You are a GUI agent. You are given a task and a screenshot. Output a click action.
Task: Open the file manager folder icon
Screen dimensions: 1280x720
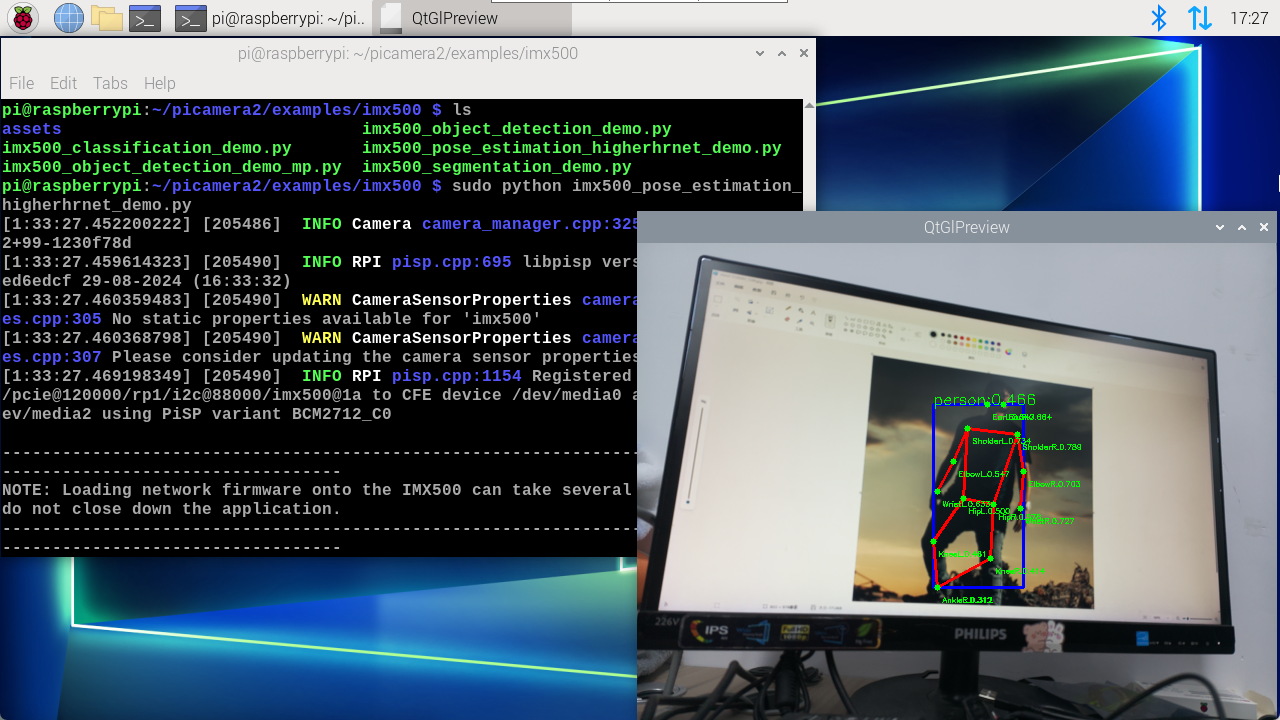click(106, 18)
